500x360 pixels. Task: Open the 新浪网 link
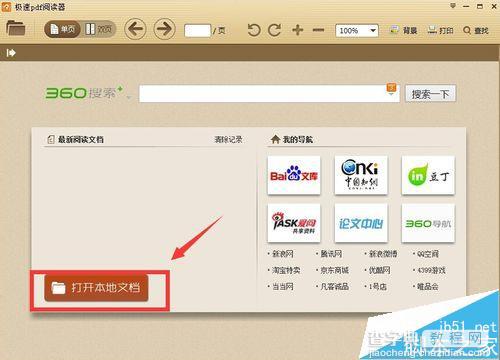click(283, 254)
